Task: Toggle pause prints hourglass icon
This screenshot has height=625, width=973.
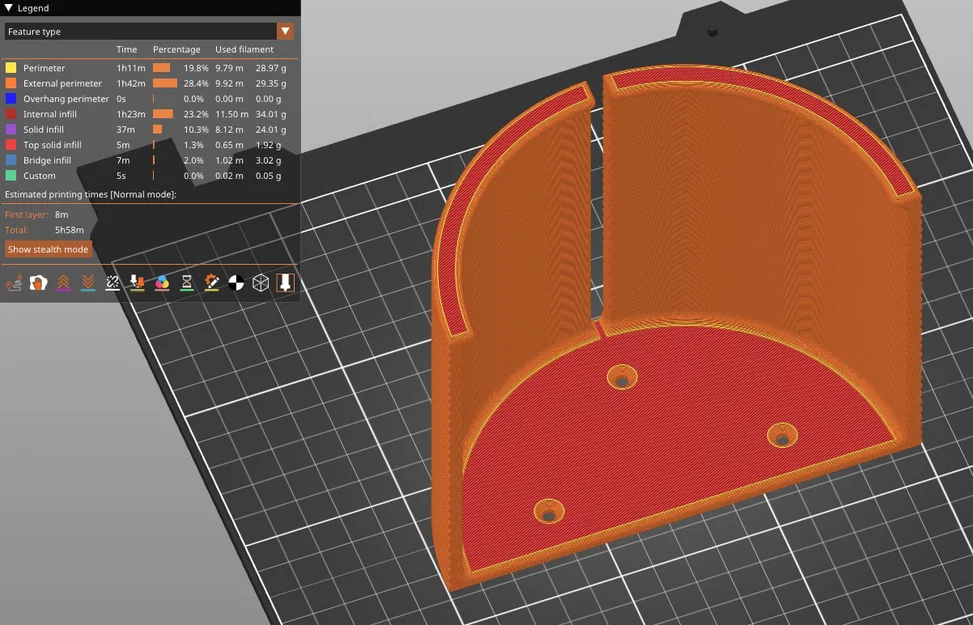Action: pos(187,283)
